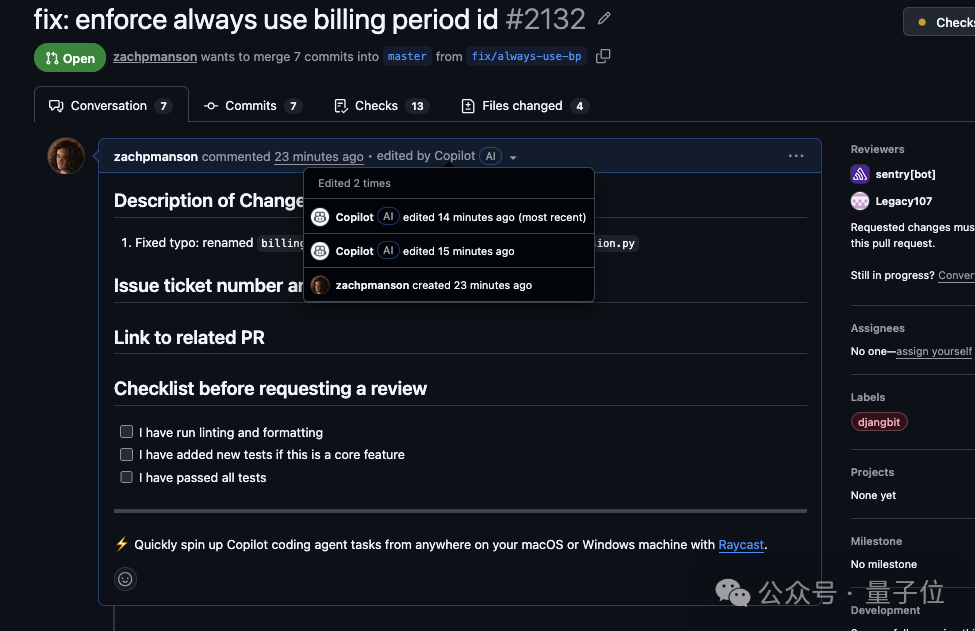
Task: Check 'I have added new tests' item
Action: tap(126, 454)
